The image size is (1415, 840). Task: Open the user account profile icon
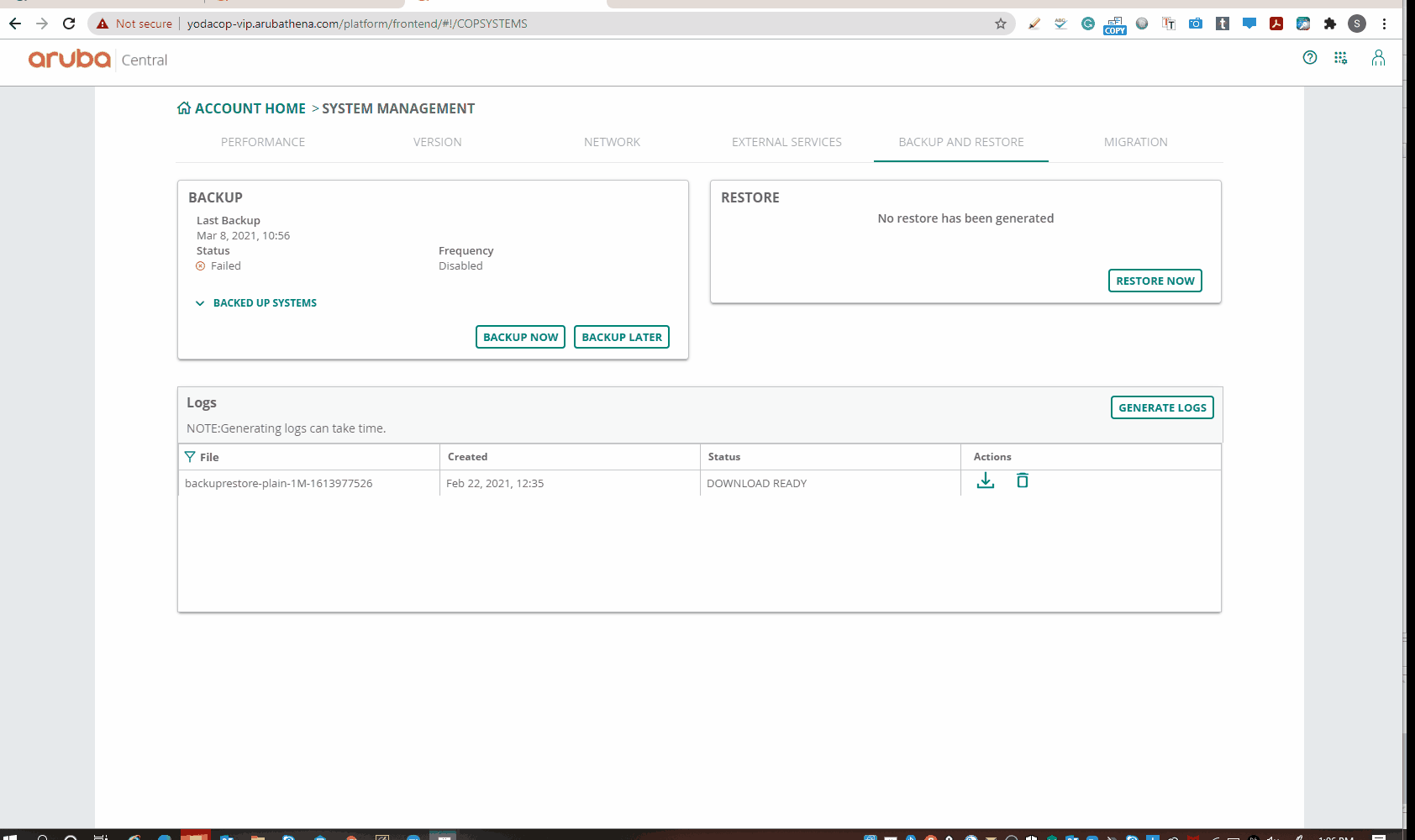tap(1378, 58)
